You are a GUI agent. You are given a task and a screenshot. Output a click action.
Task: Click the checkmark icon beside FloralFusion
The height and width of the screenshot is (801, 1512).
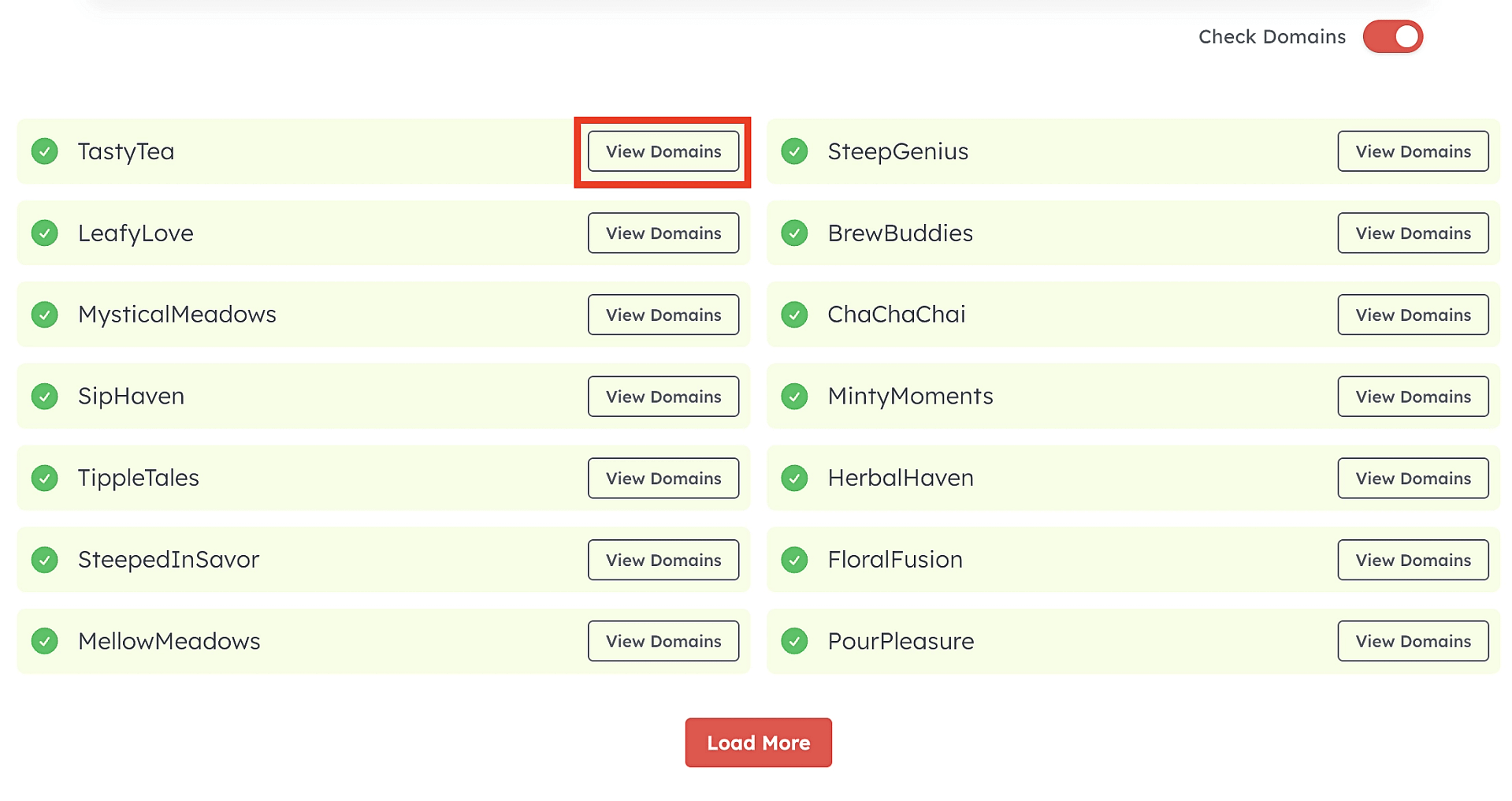click(x=794, y=560)
